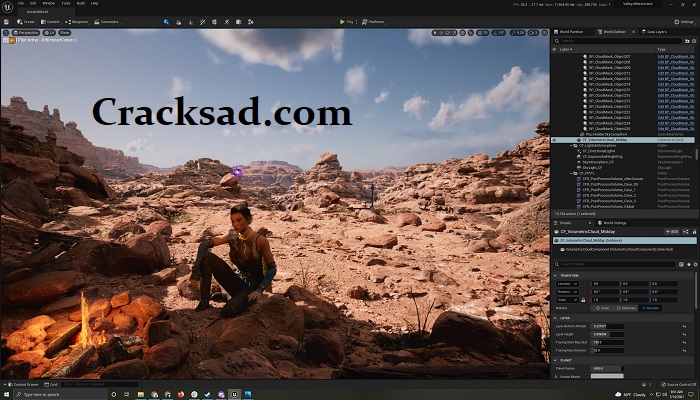Open the Rotation type dropdown
Image resolution: width=700 pixels, height=400 pixels.
click(567, 292)
